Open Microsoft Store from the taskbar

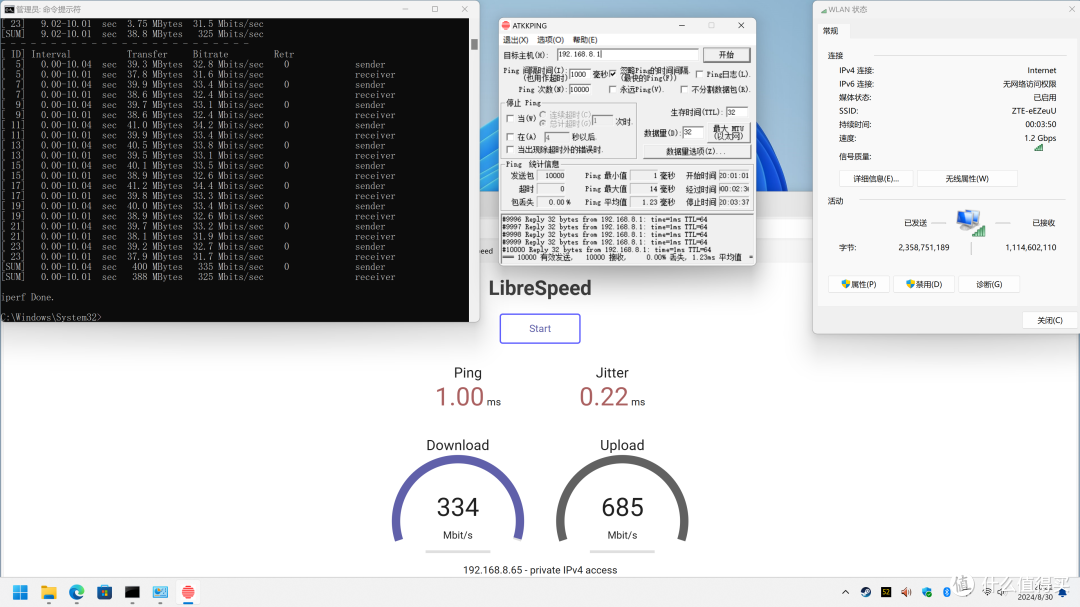[104, 592]
